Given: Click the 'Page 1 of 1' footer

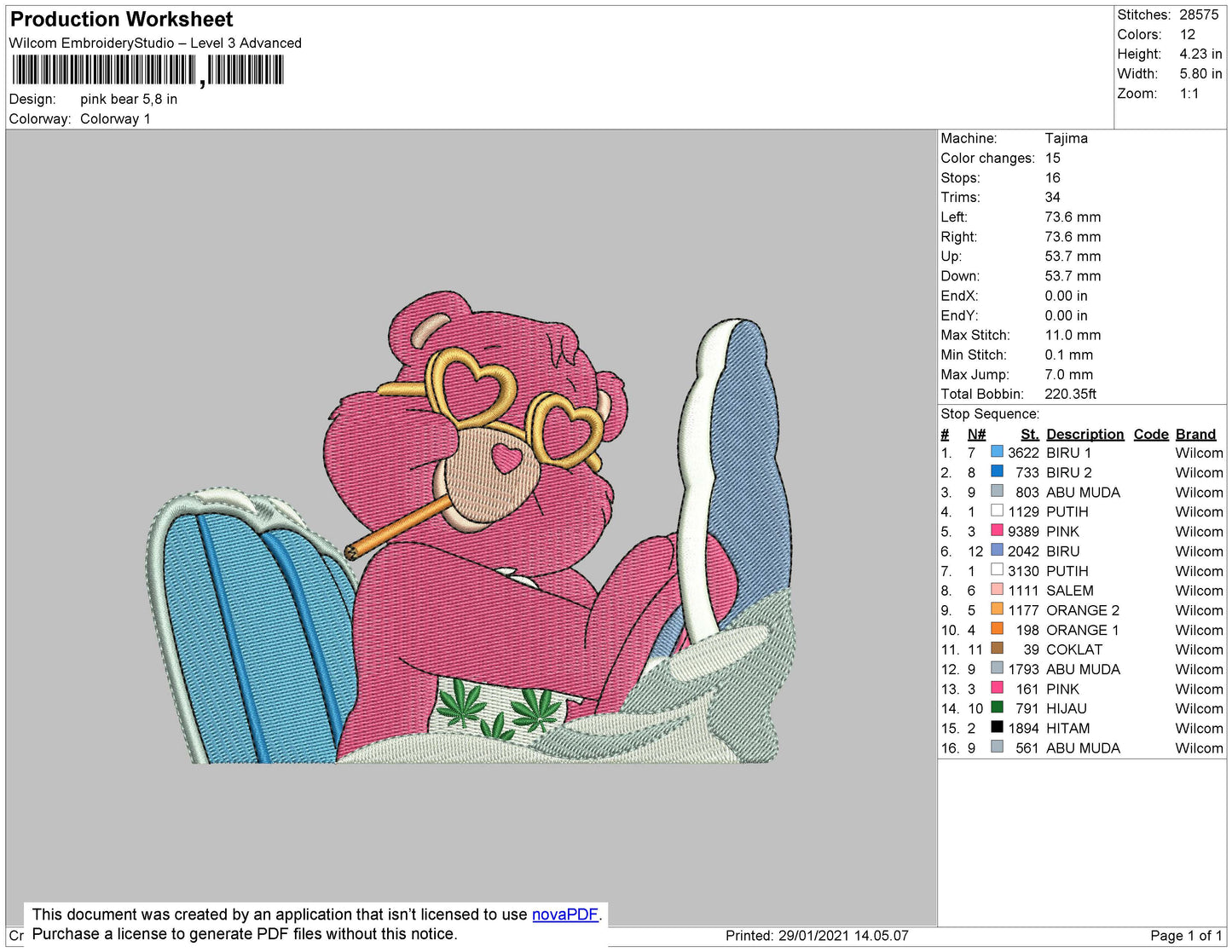Looking at the screenshot, I should (x=1186, y=936).
